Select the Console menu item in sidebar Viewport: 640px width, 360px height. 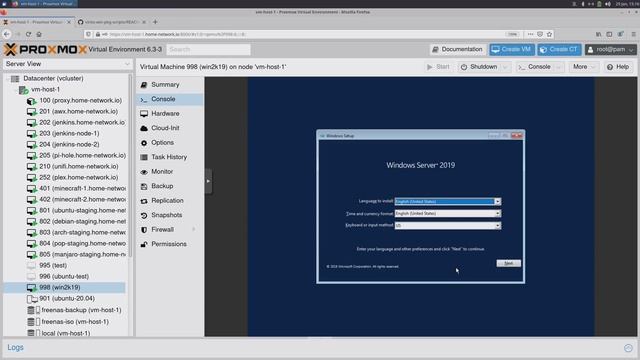[170, 99]
